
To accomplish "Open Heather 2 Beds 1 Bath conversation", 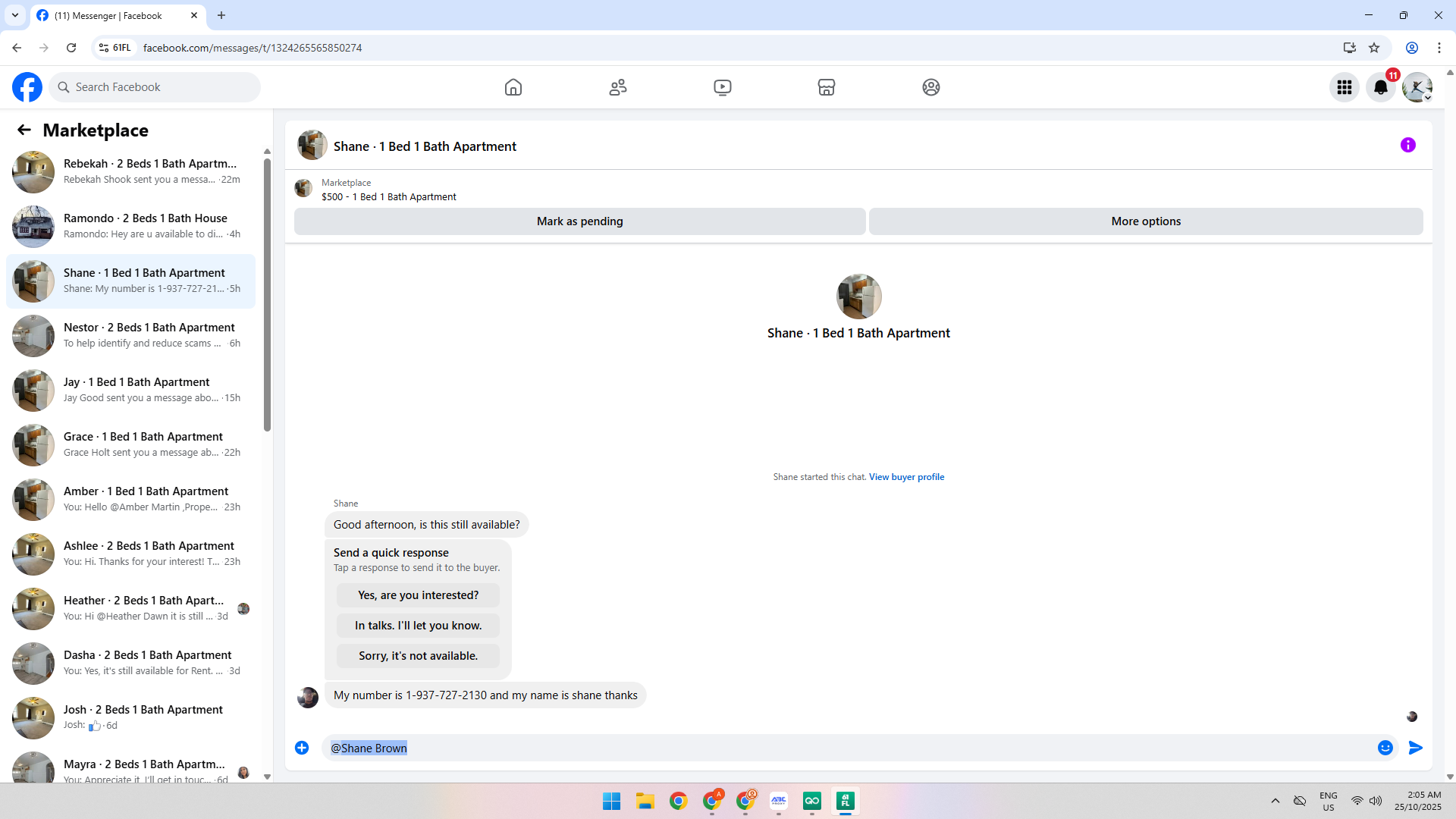I will coord(130,609).
